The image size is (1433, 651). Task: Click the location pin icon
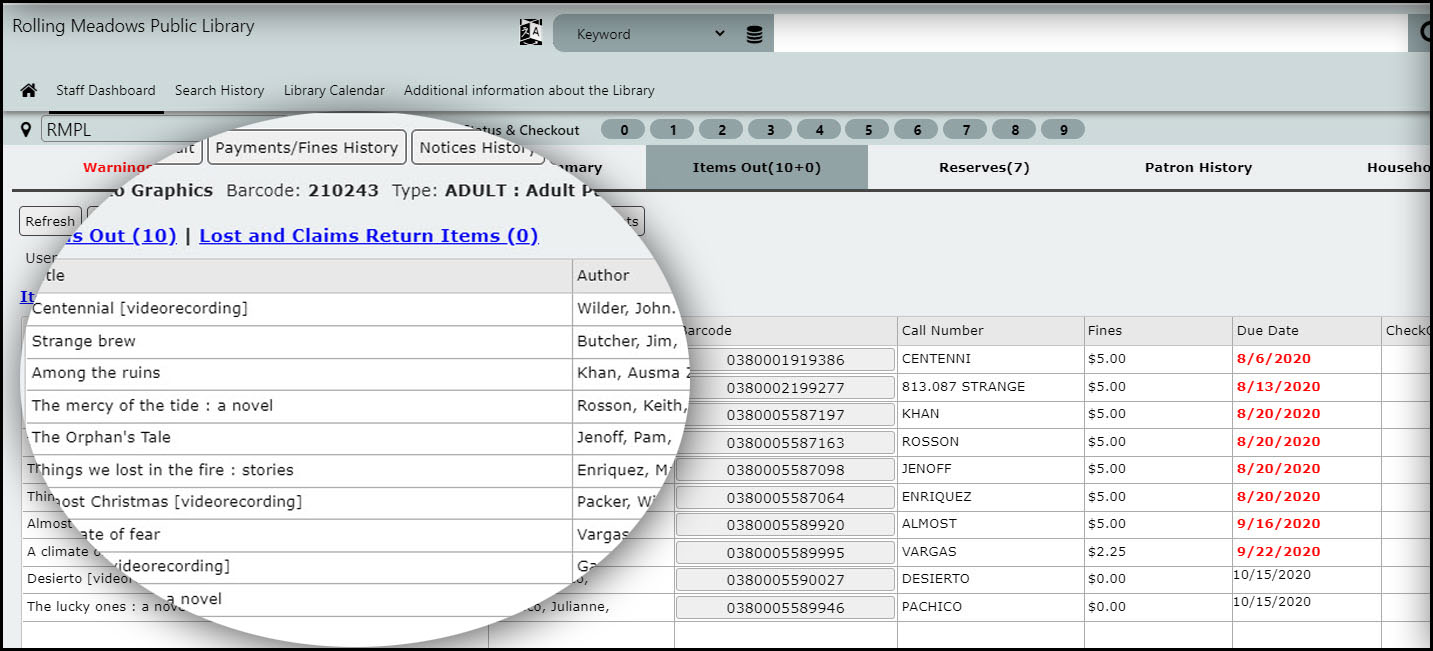tap(25, 129)
